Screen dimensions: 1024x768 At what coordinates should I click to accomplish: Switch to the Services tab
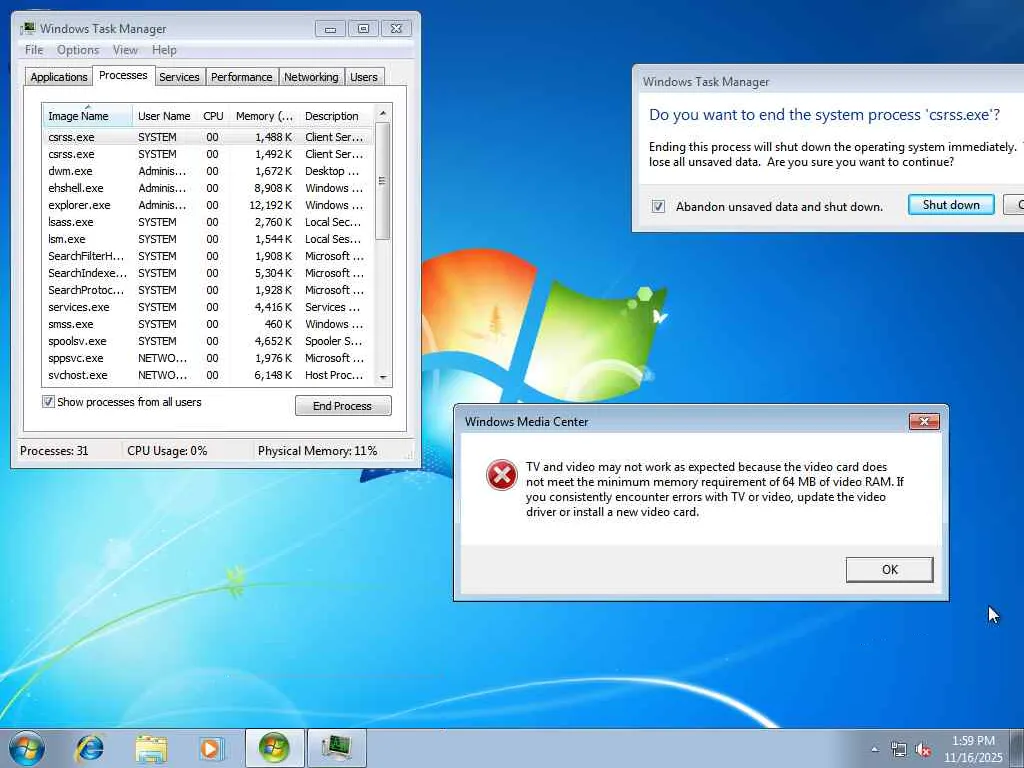click(x=179, y=77)
